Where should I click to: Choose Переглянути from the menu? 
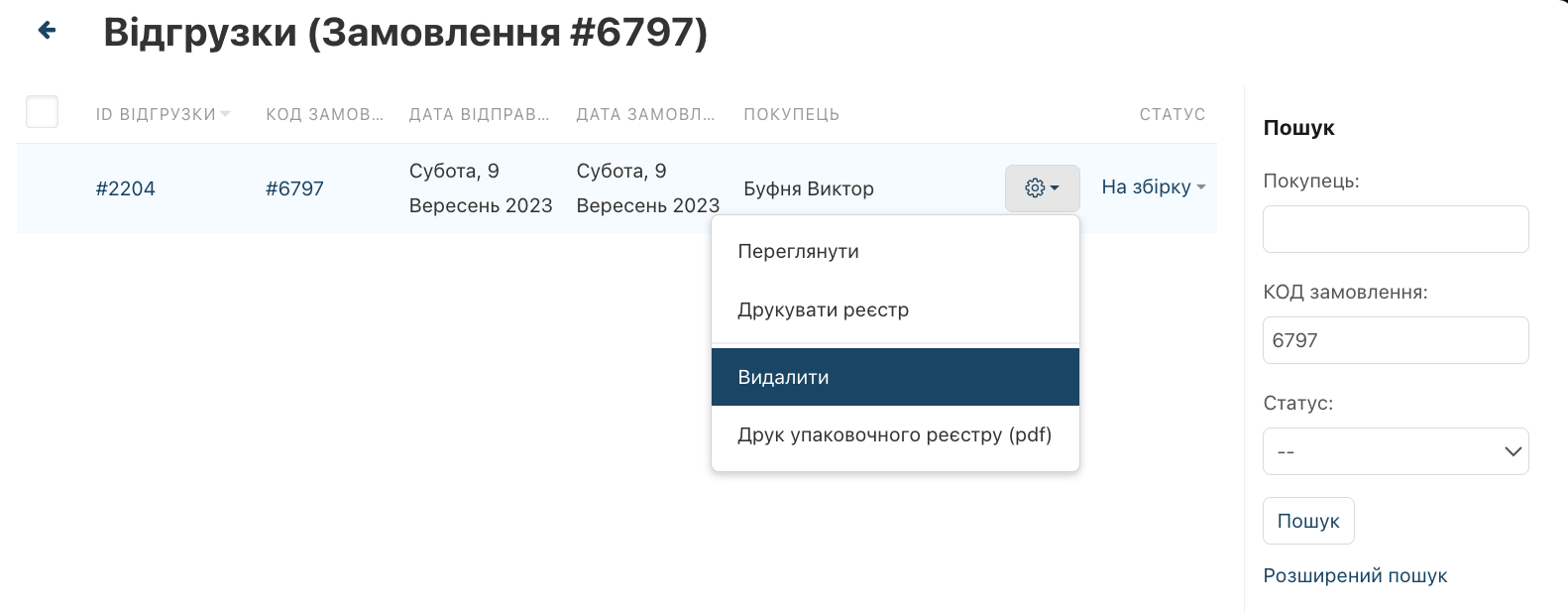(798, 252)
